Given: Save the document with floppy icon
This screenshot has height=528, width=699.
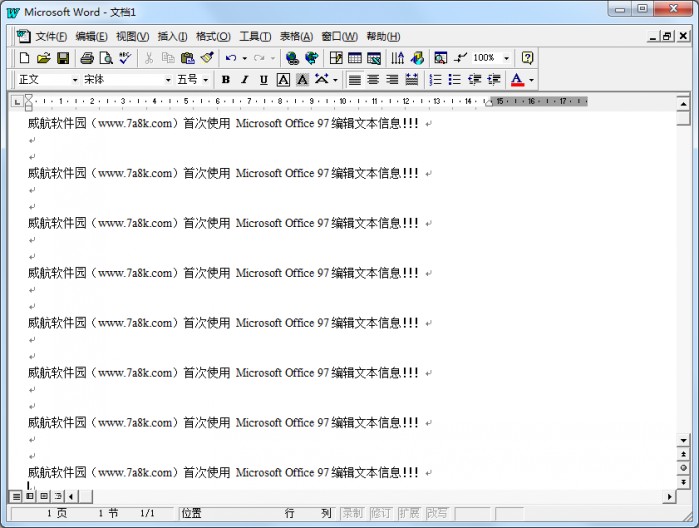Looking at the screenshot, I should click(63, 58).
